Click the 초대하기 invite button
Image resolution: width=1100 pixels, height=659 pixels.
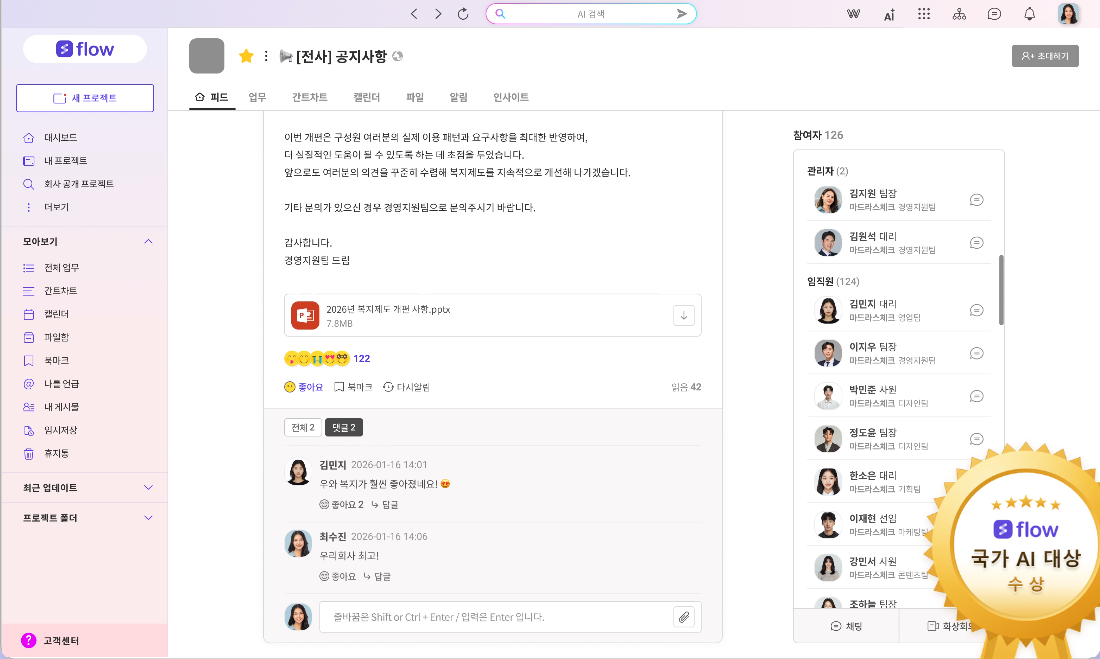(x=1045, y=56)
